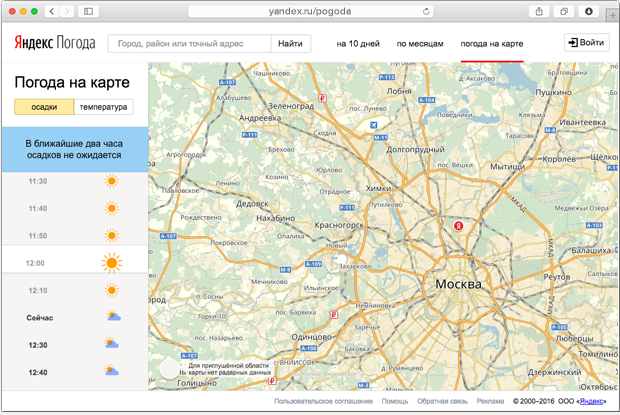Click Балашиха label on the map
620x415 pixels.
point(591,251)
